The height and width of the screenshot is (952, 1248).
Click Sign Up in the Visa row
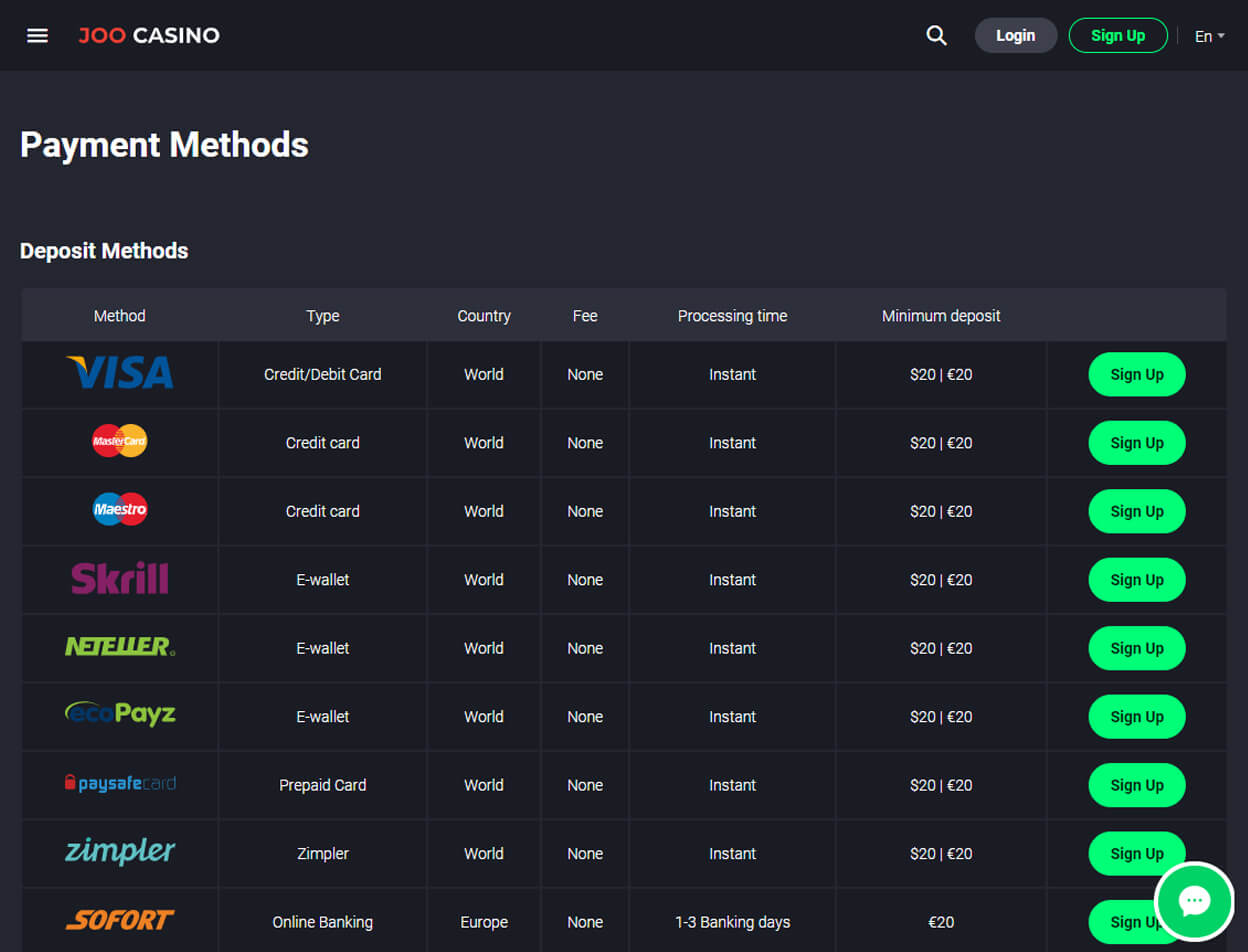[1137, 375]
